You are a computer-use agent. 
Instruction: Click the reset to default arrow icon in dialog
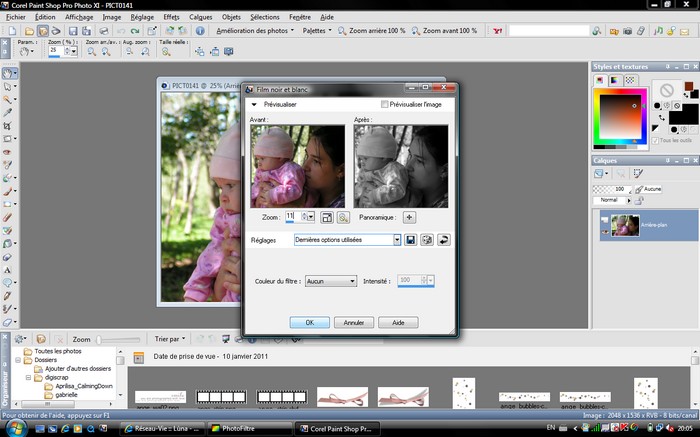pyautogui.click(x=443, y=240)
